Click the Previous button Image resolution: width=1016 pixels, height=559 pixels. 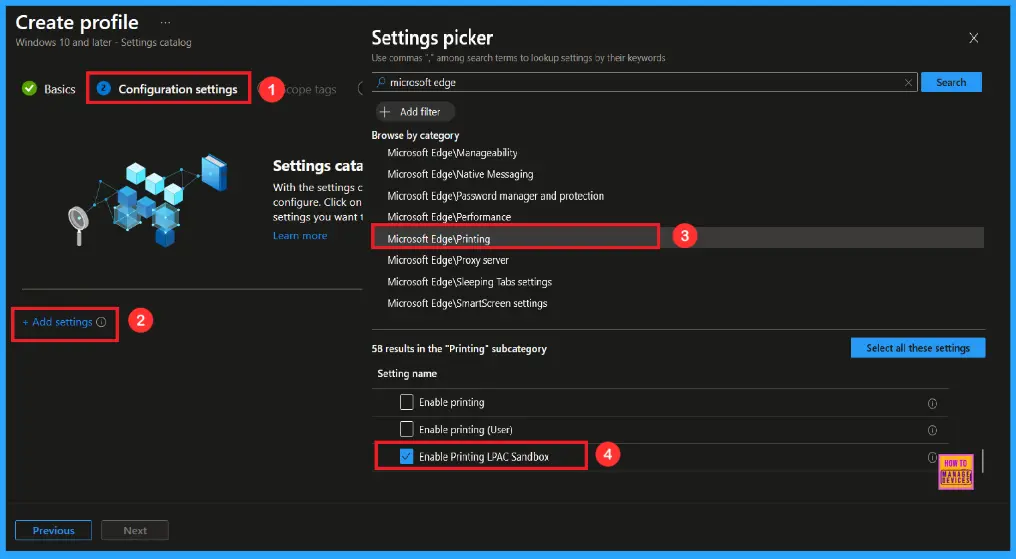point(53,530)
